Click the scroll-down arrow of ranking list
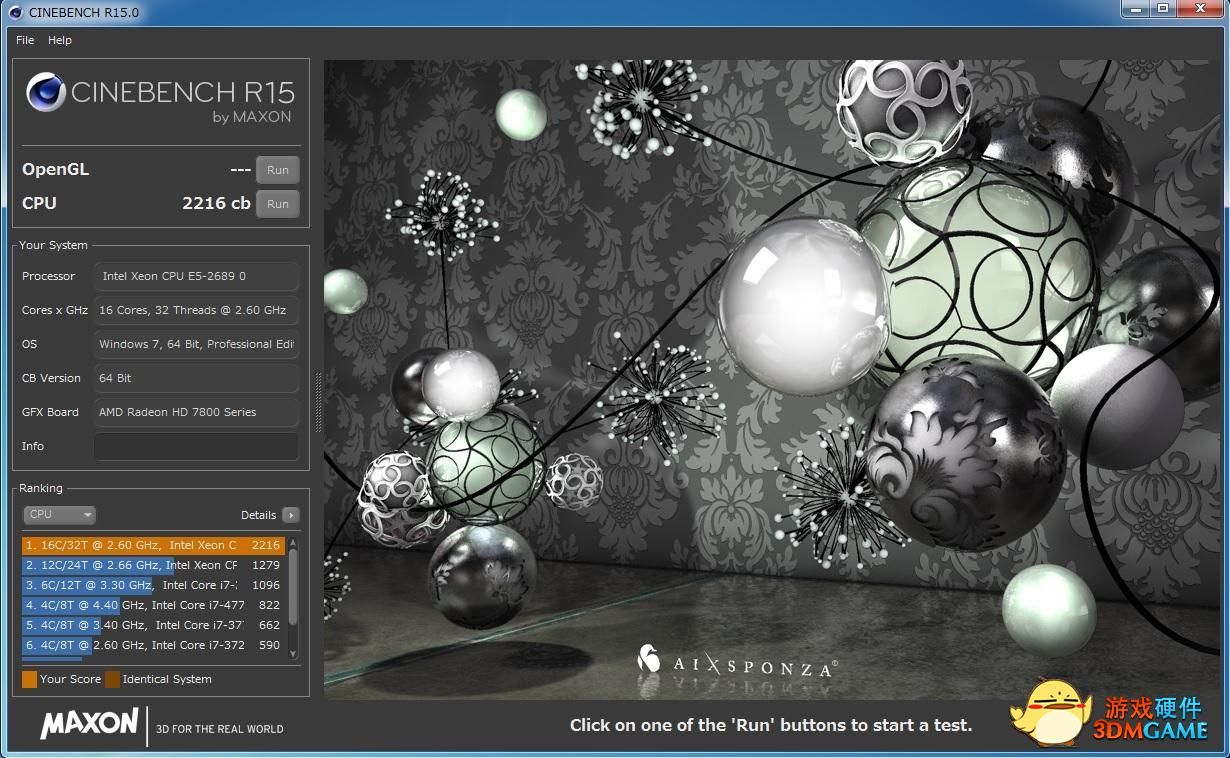Image resolution: width=1230 pixels, height=758 pixels. click(x=293, y=654)
